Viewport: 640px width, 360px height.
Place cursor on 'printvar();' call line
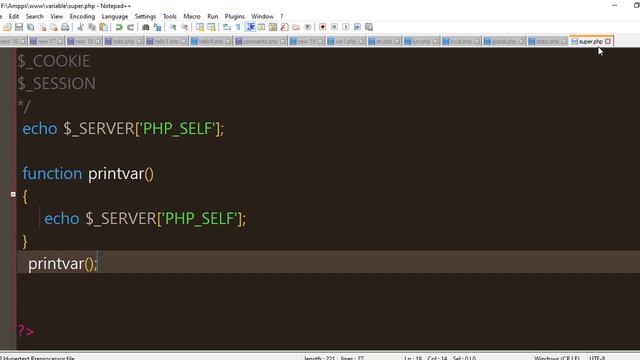(63, 264)
